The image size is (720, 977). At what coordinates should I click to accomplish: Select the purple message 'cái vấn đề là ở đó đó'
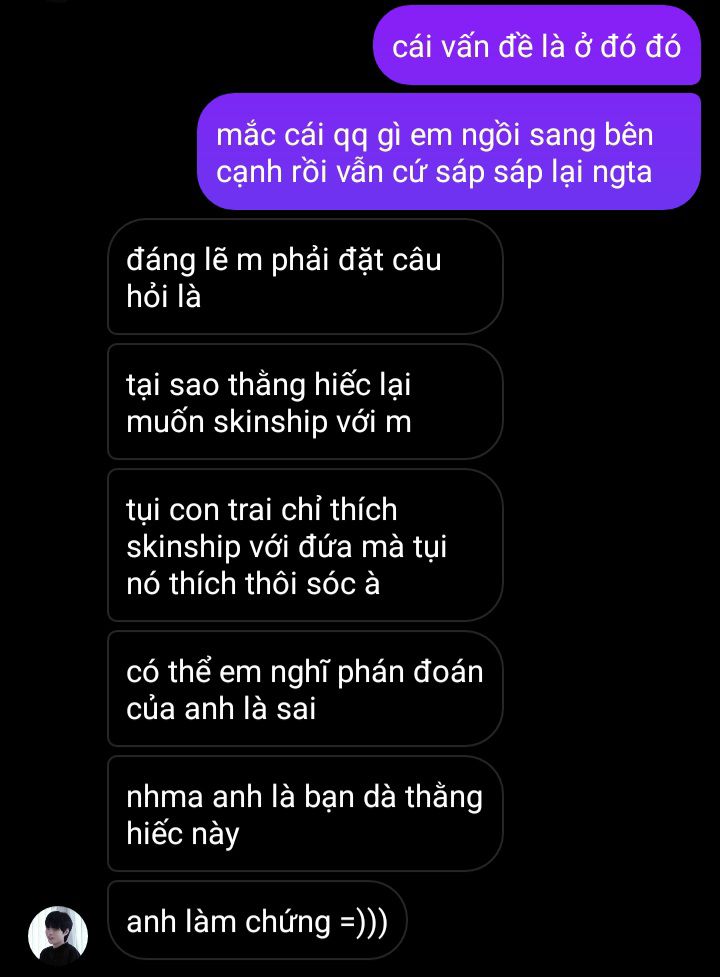point(537,45)
